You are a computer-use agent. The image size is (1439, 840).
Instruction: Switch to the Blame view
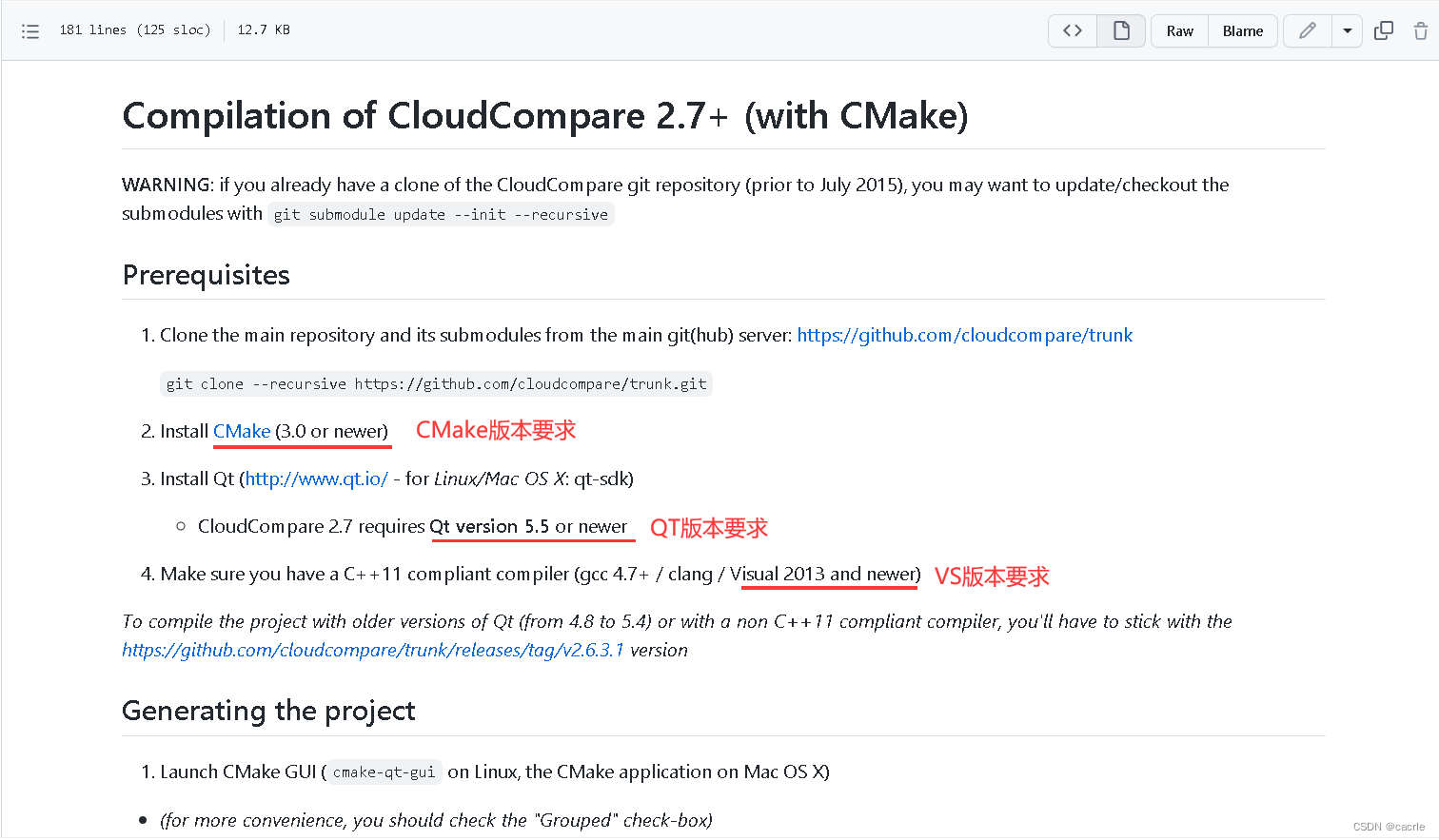click(1242, 30)
